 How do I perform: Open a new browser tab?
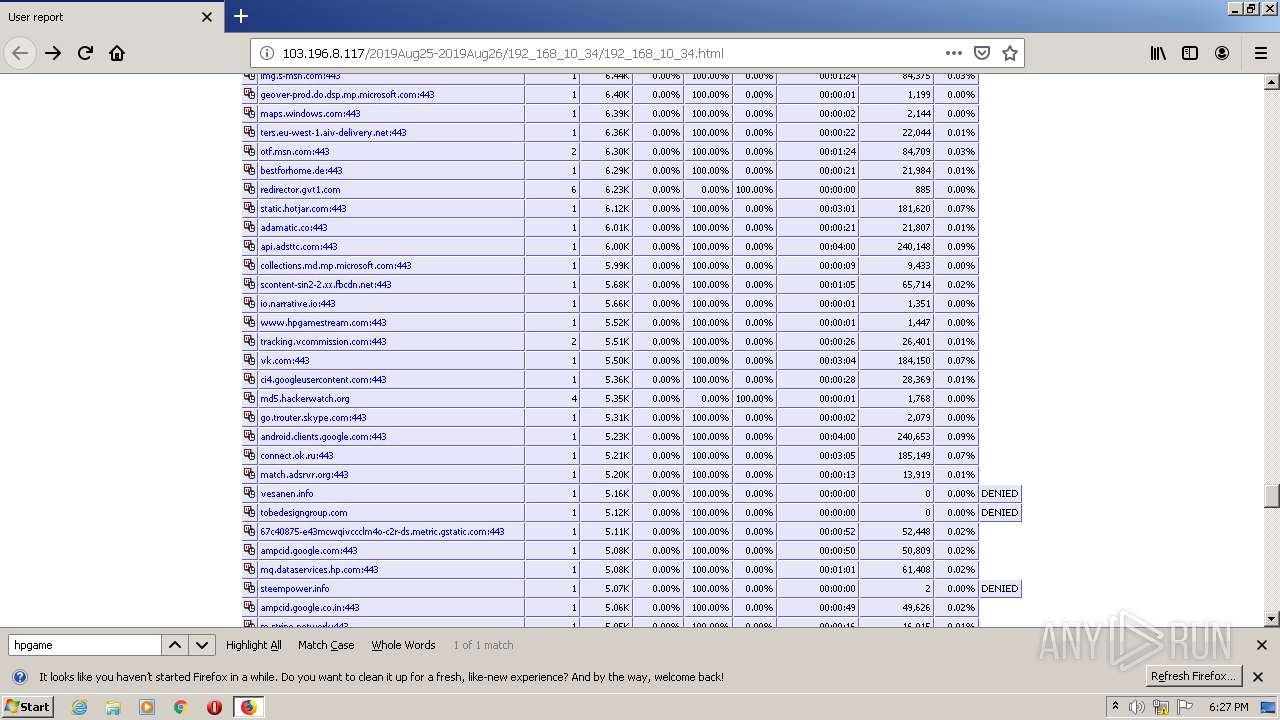241,16
